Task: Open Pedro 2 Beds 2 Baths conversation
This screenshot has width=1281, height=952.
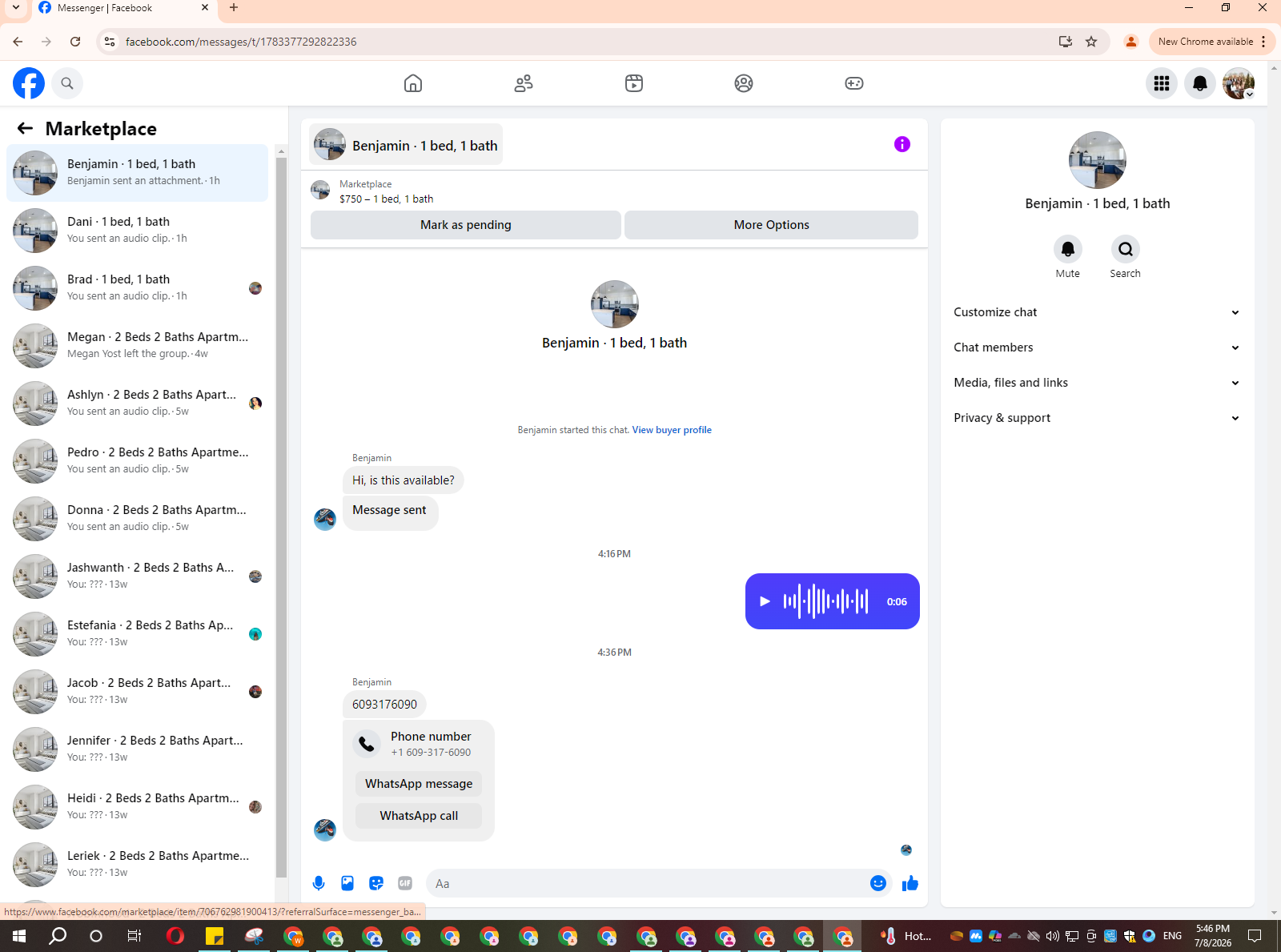Action: pos(138,460)
